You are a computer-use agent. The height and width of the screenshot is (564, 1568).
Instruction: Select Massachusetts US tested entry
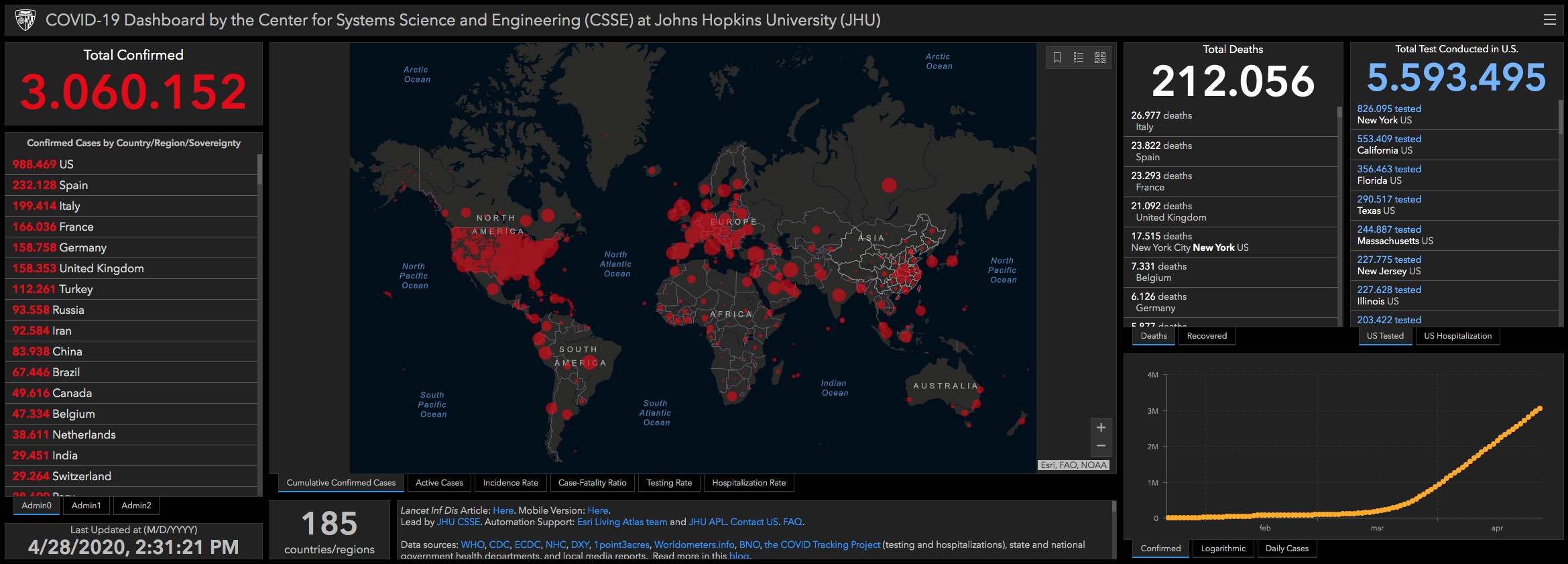1455,235
